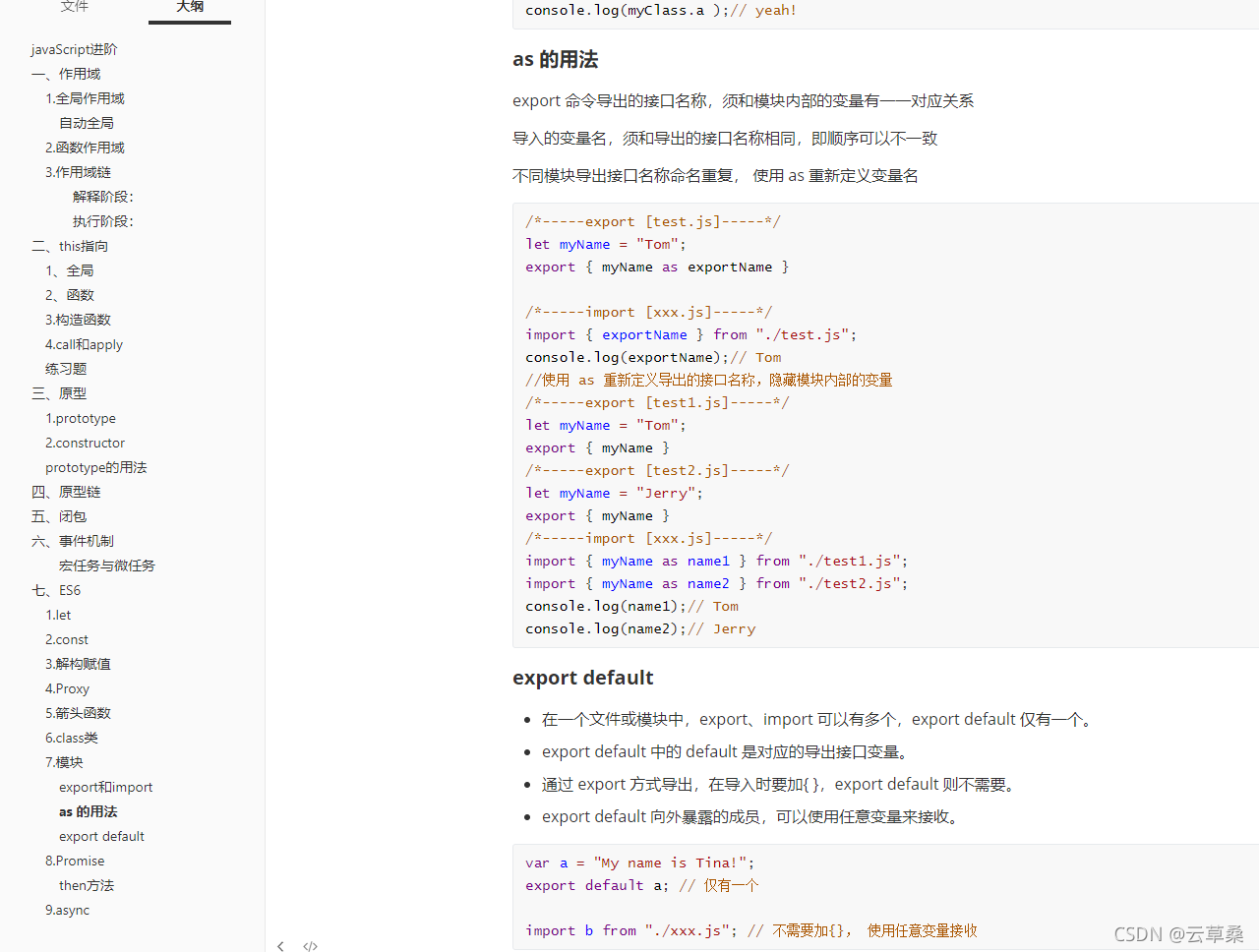Click code line 'console.log(name2);// Jerry'
The image size is (1259, 952).
tap(640, 628)
